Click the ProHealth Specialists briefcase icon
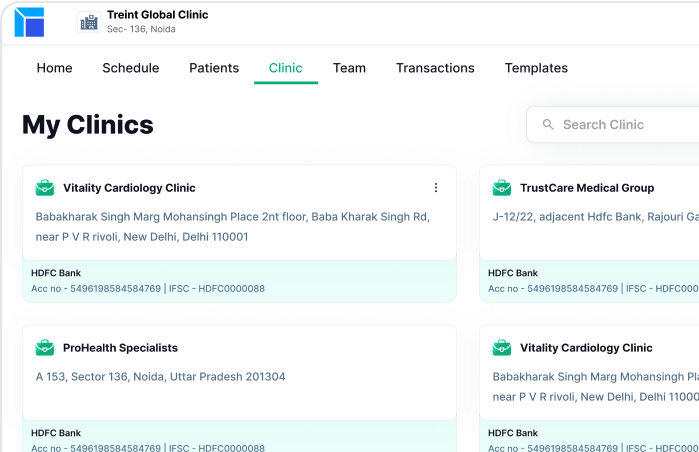The height and width of the screenshot is (452, 699). tap(45, 348)
